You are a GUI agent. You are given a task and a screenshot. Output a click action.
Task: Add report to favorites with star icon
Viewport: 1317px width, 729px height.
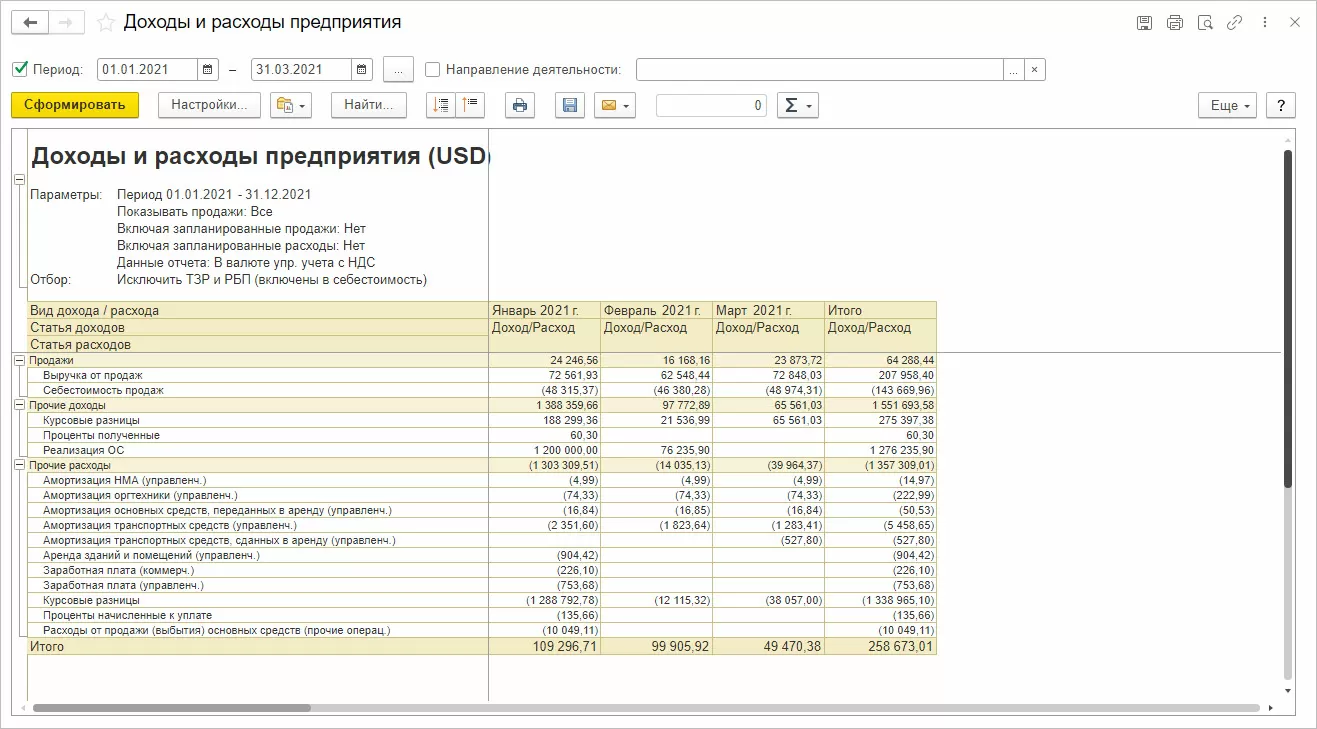[x=106, y=23]
